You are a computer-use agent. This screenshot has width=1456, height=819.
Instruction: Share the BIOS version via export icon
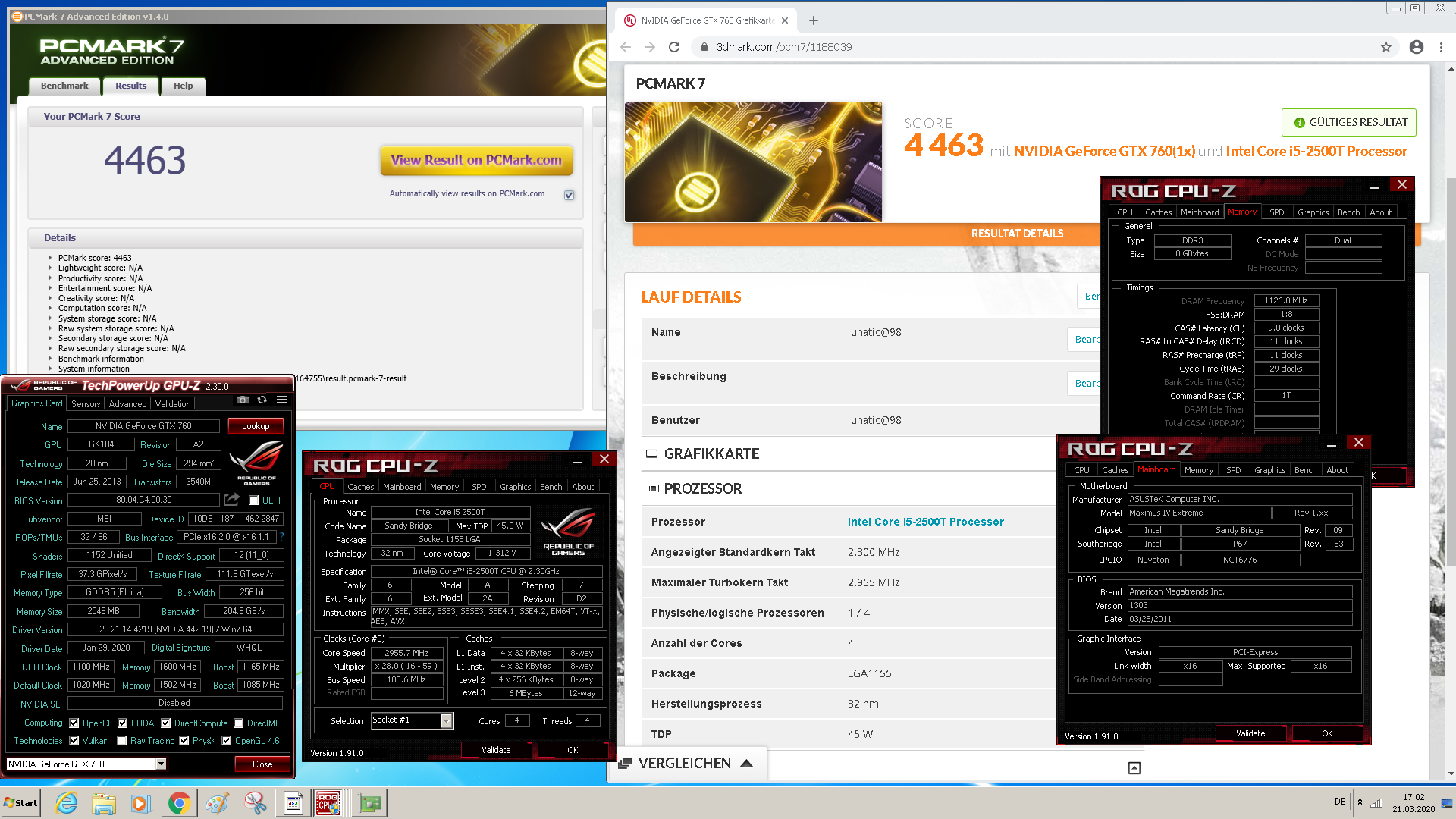(231, 500)
